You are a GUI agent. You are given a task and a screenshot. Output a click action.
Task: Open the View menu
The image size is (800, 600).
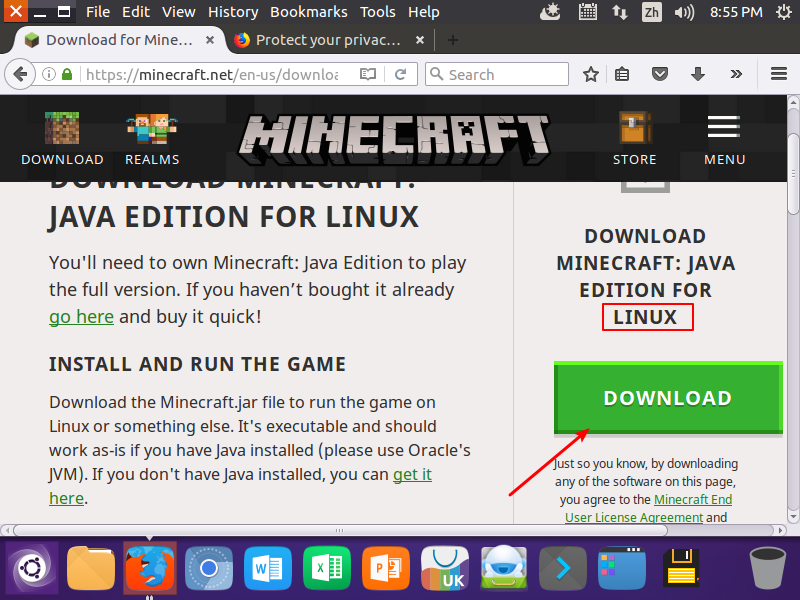coord(179,12)
